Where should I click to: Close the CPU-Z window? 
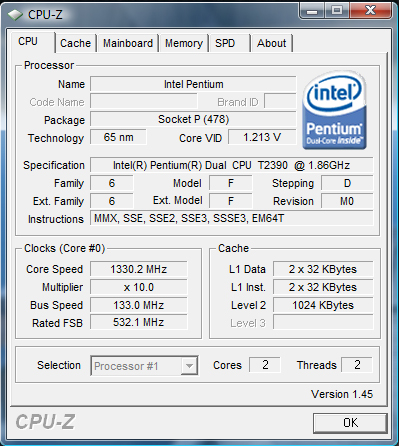tap(370, 11)
